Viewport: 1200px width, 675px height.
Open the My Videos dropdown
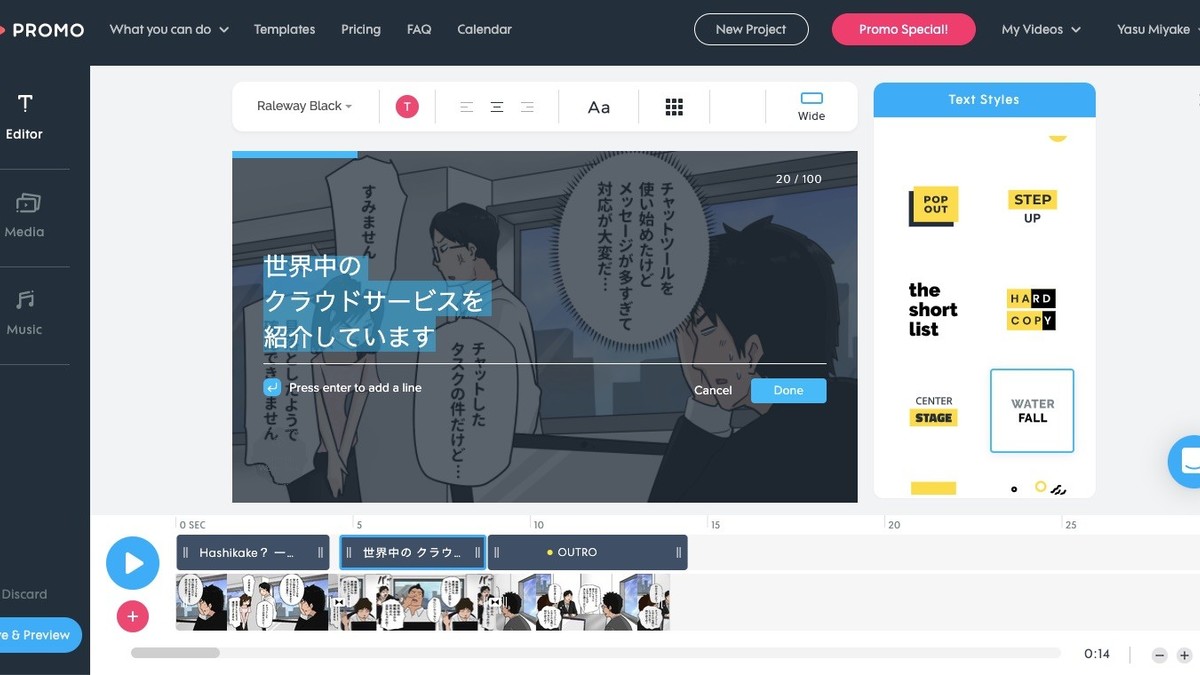tap(1040, 30)
